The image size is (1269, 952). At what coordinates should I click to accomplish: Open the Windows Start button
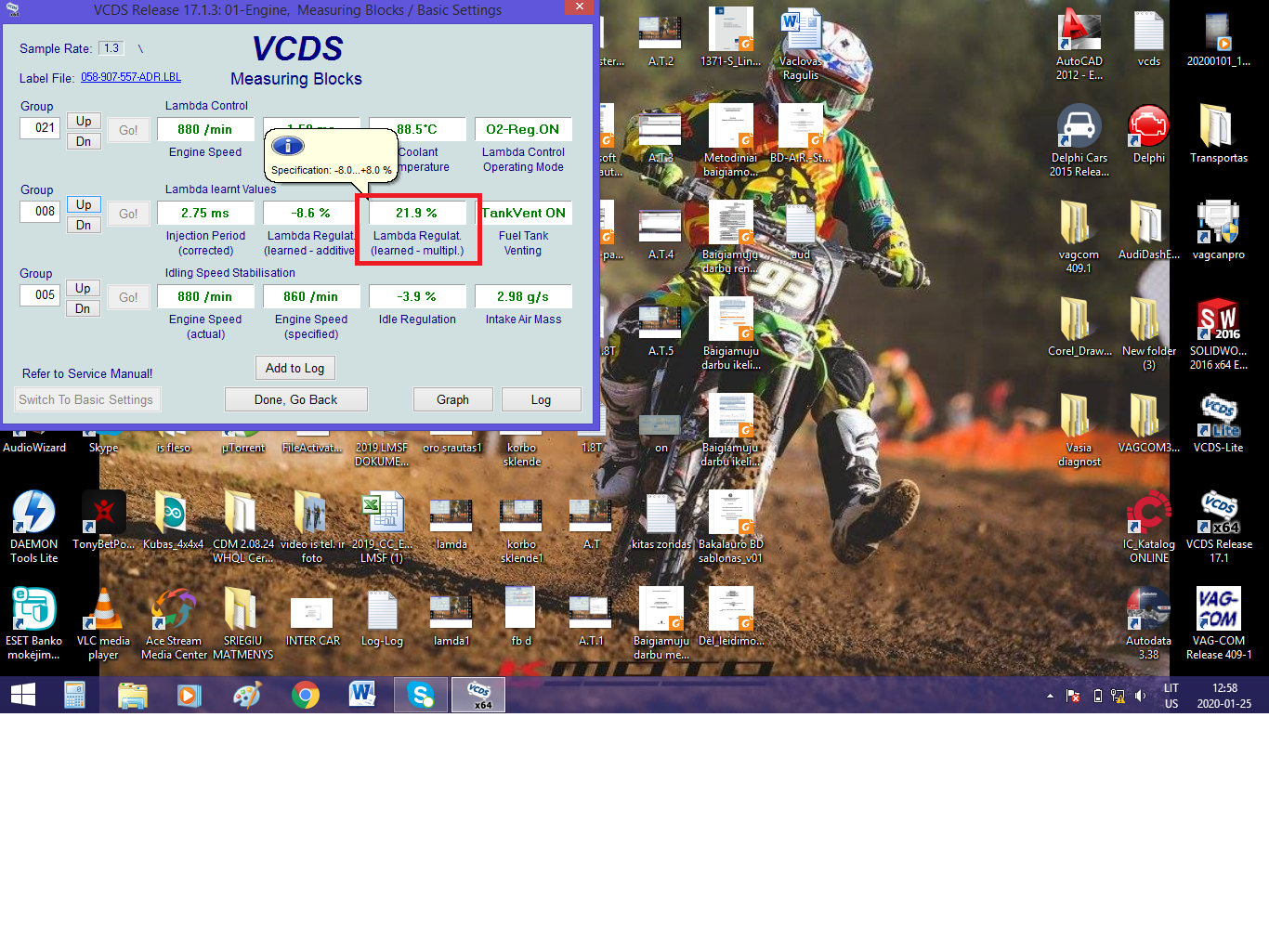pos(23,695)
